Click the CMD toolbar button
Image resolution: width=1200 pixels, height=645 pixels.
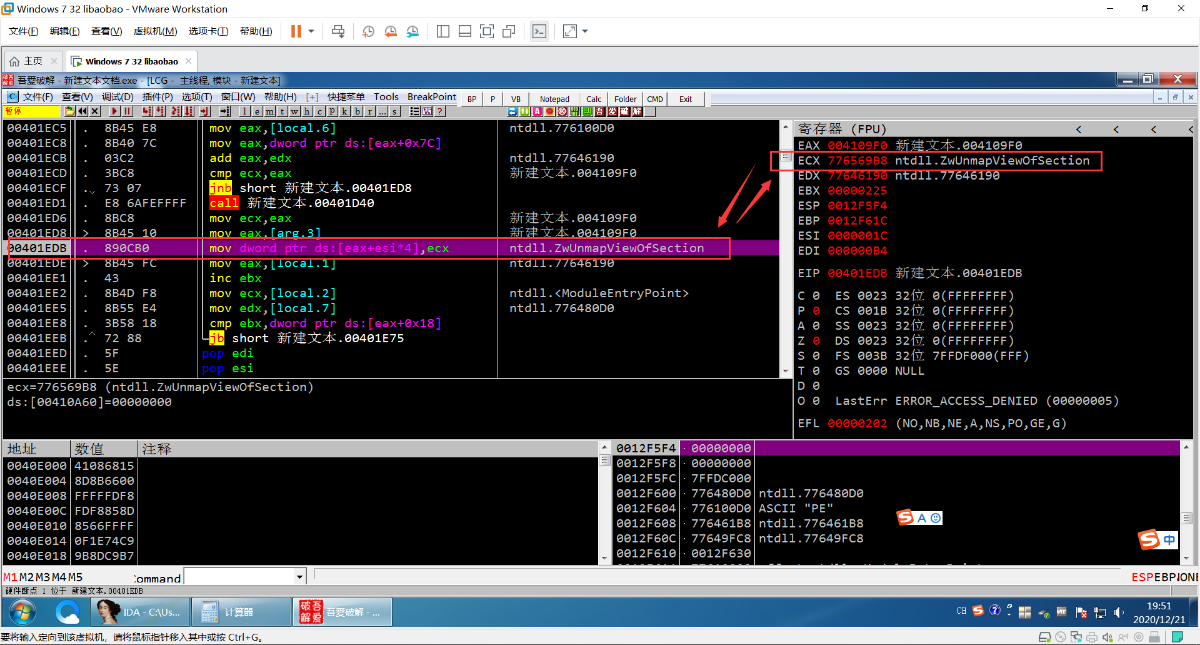(655, 99)
